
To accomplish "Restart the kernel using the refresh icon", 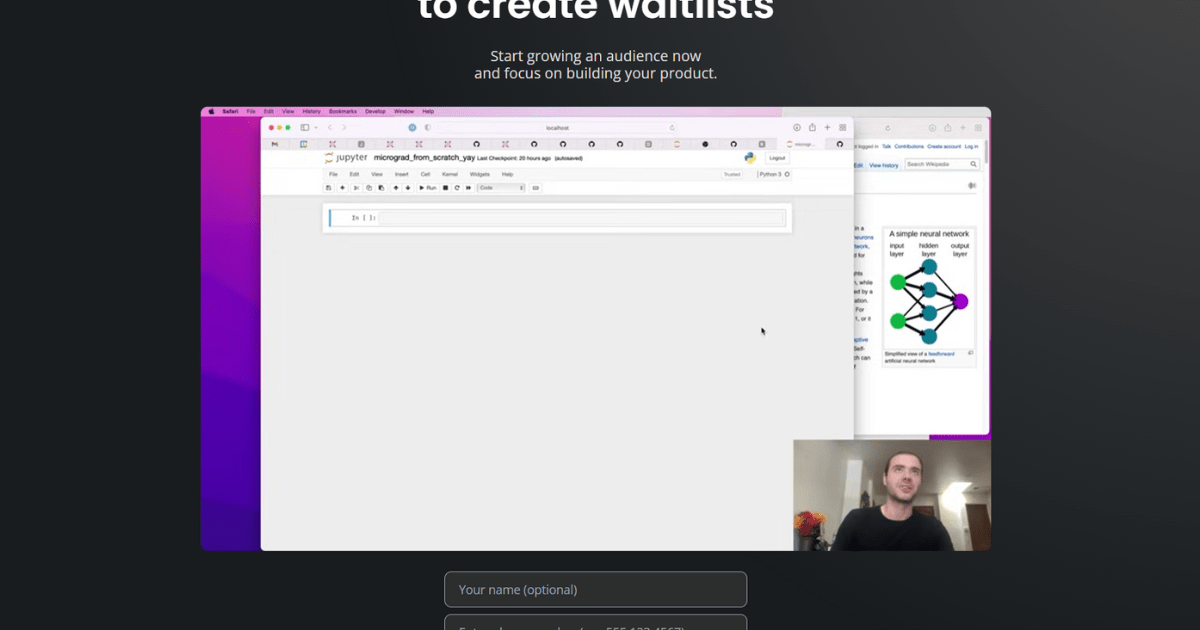I will [x=456, y=187].
